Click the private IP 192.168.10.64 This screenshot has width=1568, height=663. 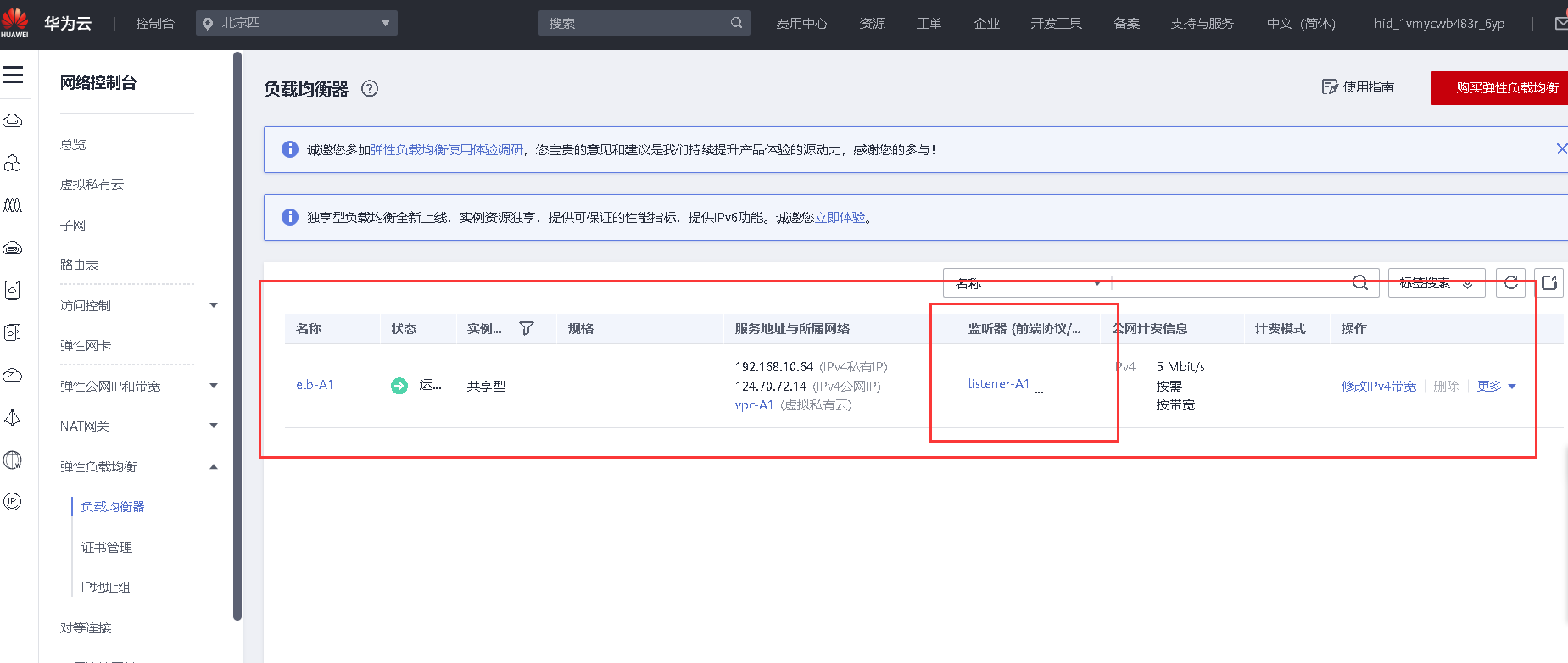point(774,366)
